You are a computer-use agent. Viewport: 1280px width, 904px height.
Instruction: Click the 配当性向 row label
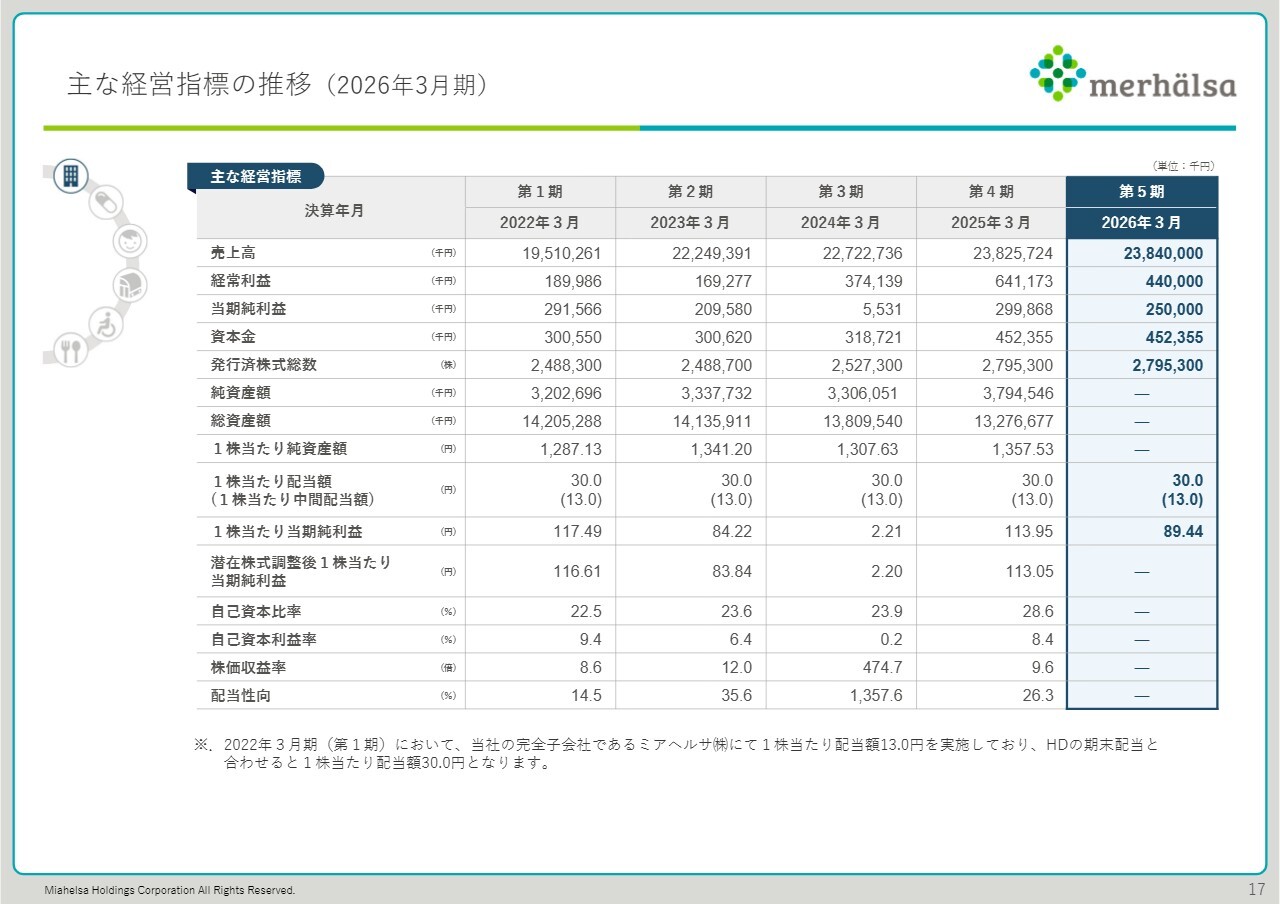(x=241, y=695)
